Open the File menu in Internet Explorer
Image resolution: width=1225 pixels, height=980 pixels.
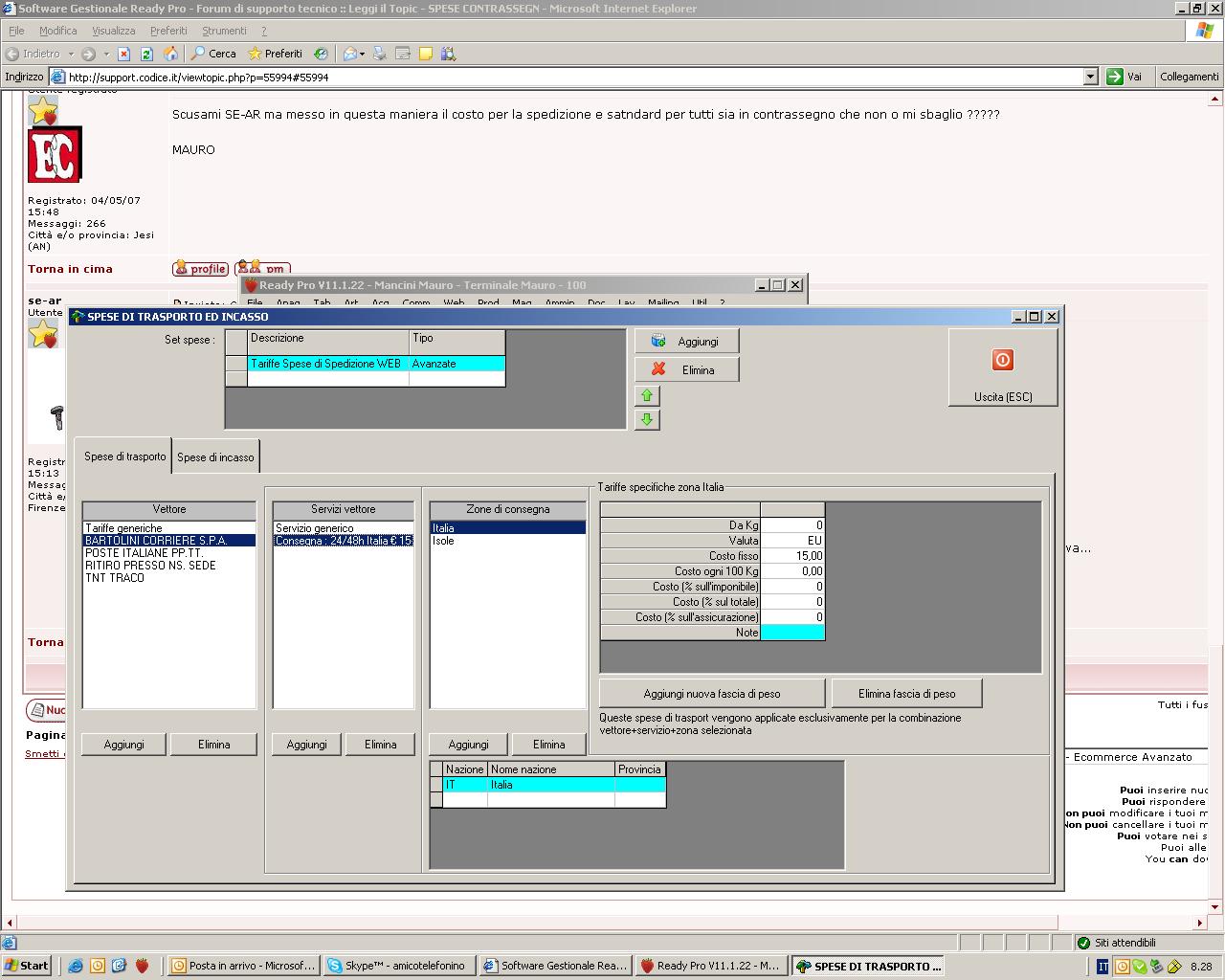point(16,31)
